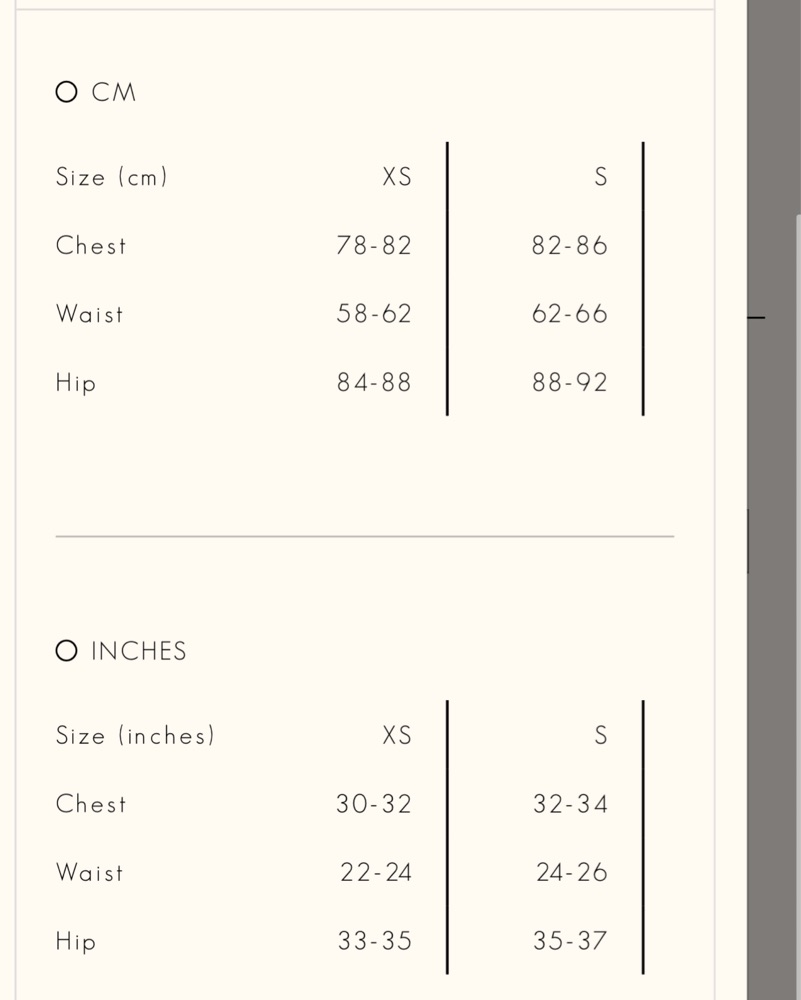Viewport: 801px width, 1000px height.
Task: Click the 33-35 hip value in inches
Action: 374,941
